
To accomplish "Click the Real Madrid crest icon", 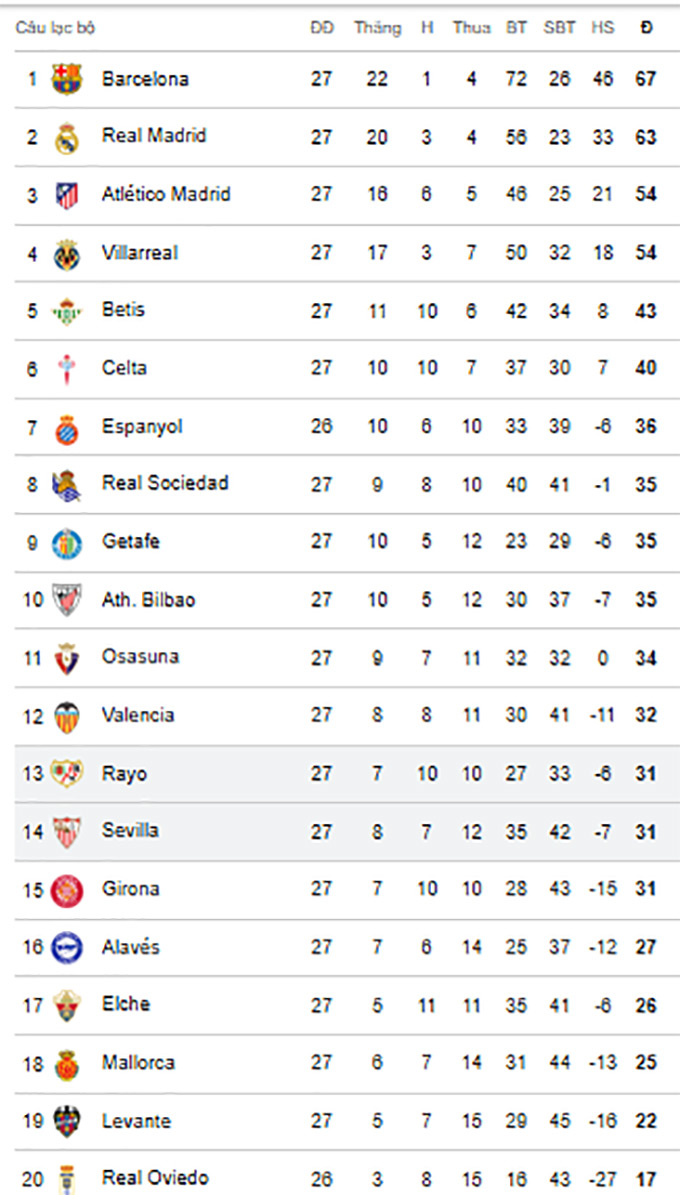I will point(67,137).
